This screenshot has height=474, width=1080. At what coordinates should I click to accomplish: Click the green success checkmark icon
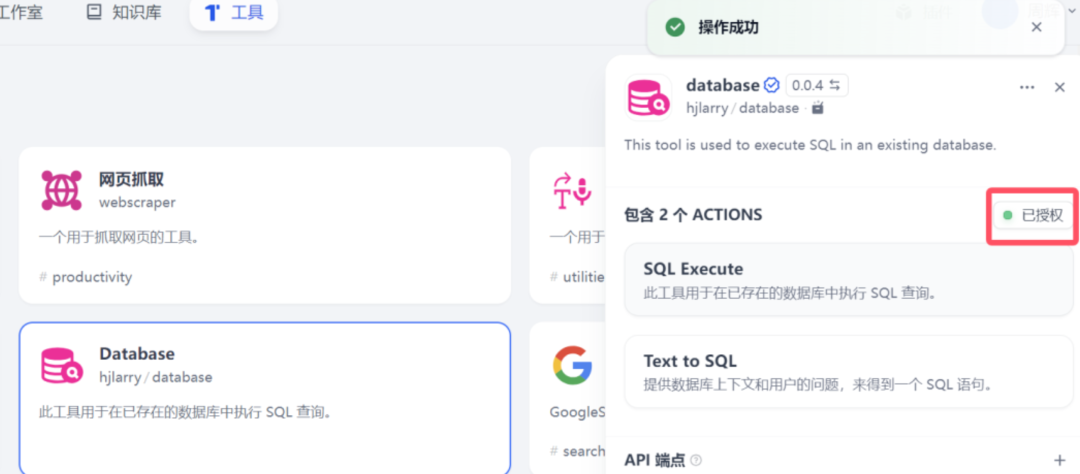(675, 27)
